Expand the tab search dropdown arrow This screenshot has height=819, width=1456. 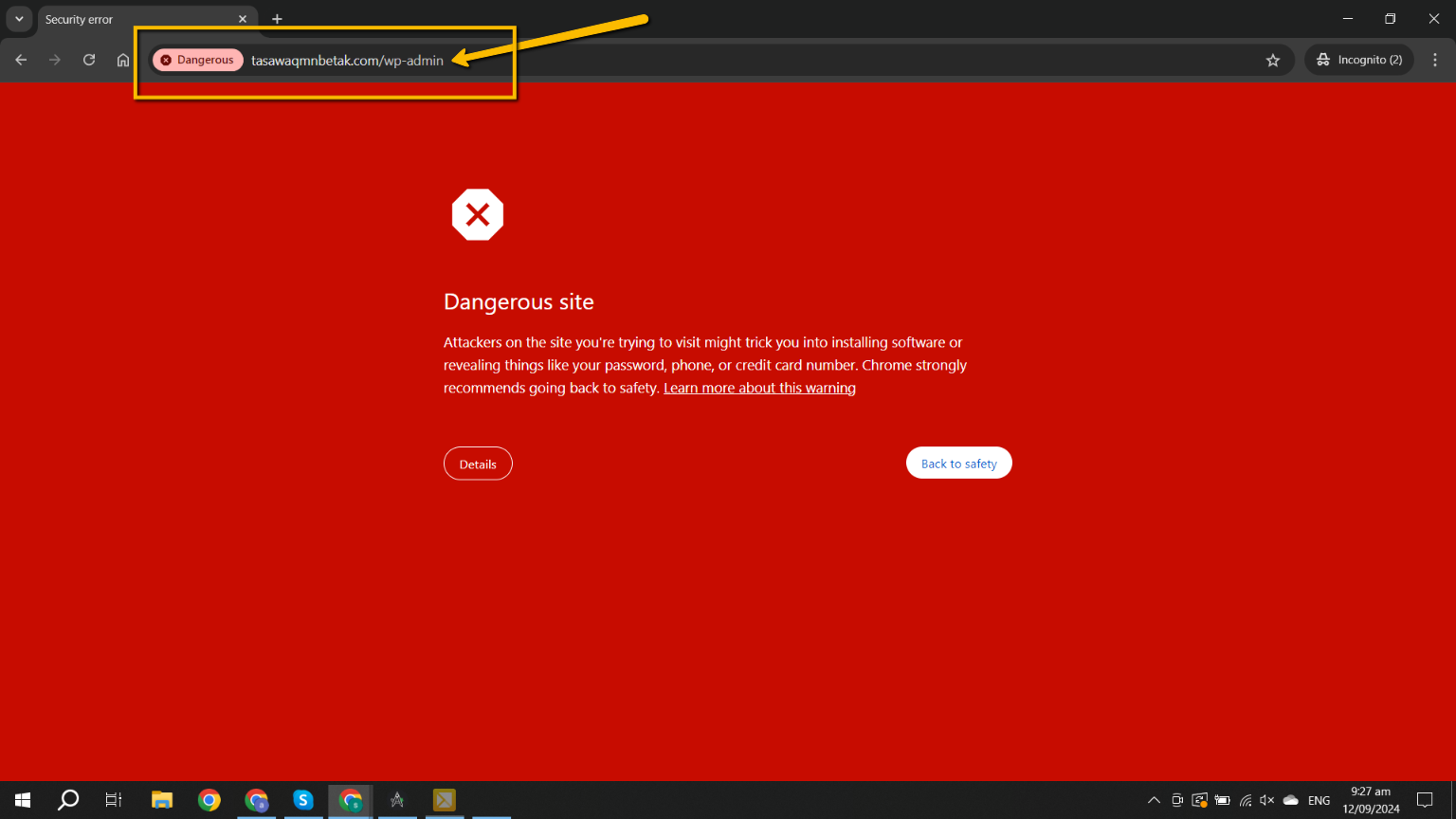19,19
